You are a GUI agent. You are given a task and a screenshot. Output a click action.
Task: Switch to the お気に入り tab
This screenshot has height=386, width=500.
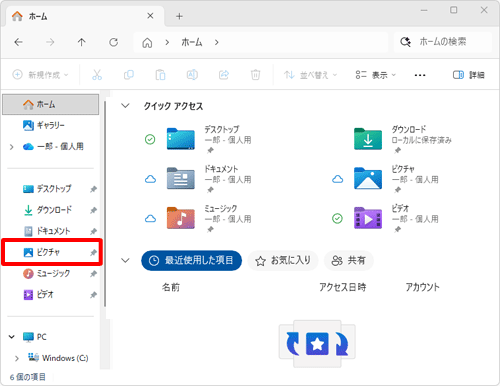[283, 260]
